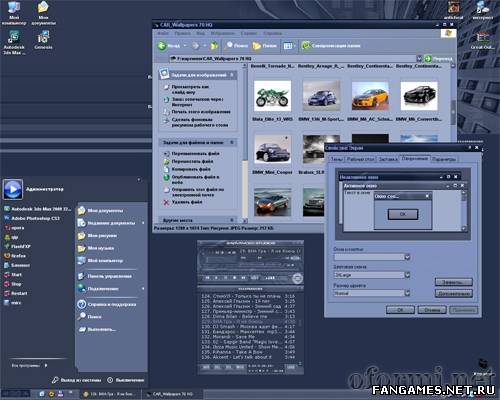The image size is (500, 400).
Task: Open Autodesk 3ds Max desktop shortcut
Action: coord(14,42)
